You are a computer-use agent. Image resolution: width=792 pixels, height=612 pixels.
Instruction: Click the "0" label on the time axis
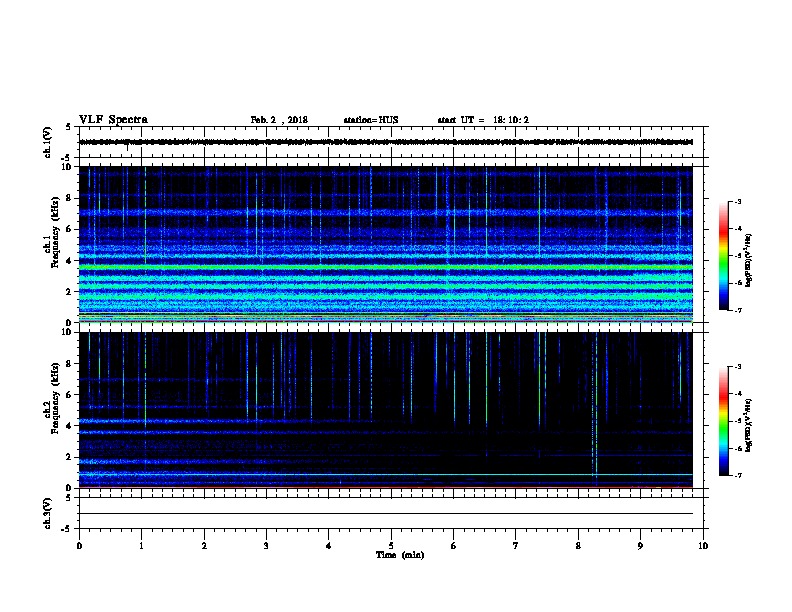pyautogui.click(x=79, y=545)
